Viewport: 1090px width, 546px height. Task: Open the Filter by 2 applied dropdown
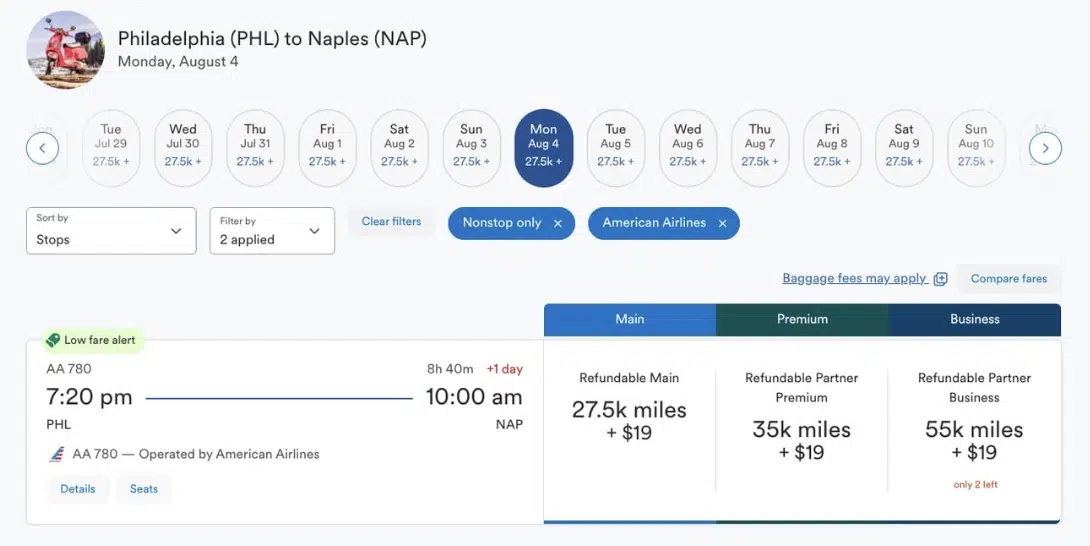(x=272, y=231)
